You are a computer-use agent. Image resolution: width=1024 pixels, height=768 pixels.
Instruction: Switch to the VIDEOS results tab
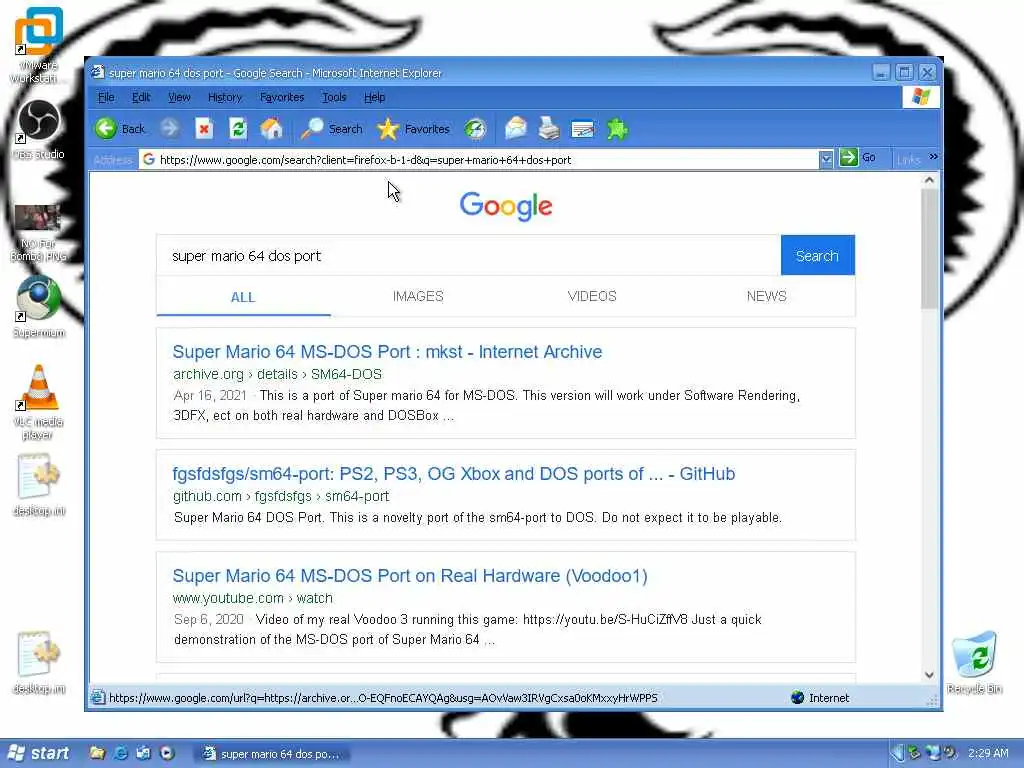tap(592, 296)
